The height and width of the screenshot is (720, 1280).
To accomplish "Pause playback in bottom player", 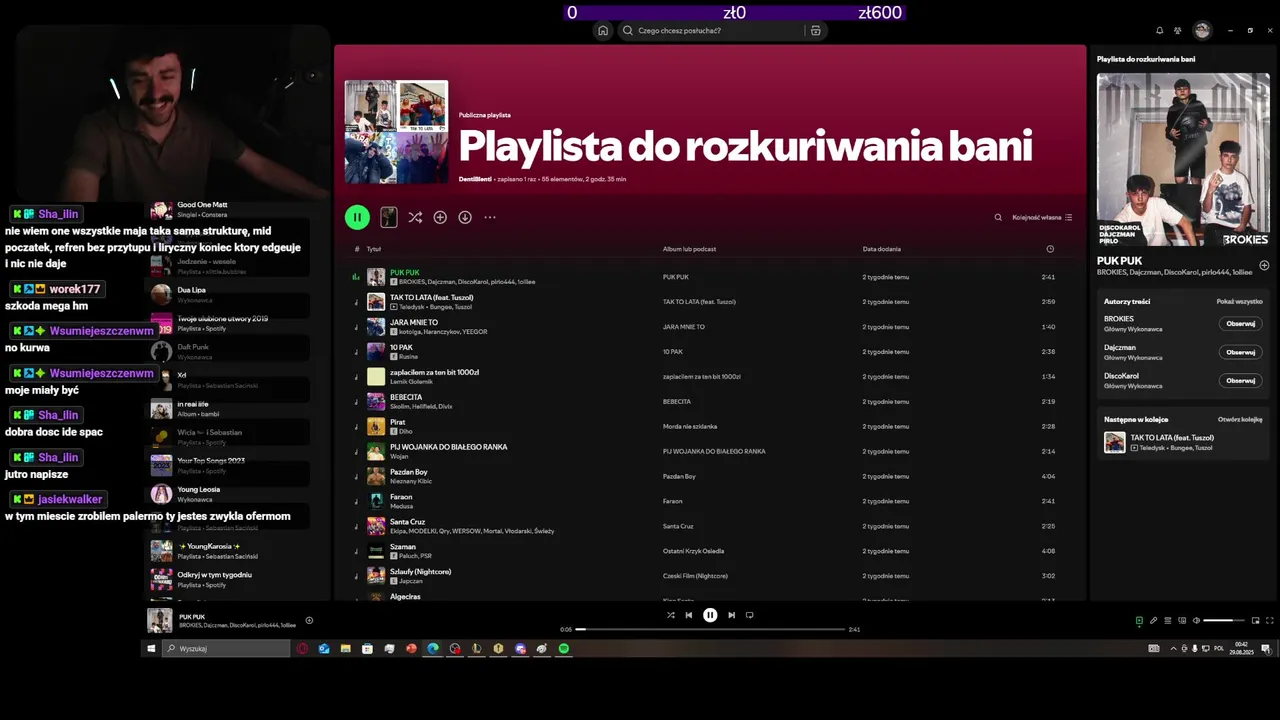I will 710,615.
